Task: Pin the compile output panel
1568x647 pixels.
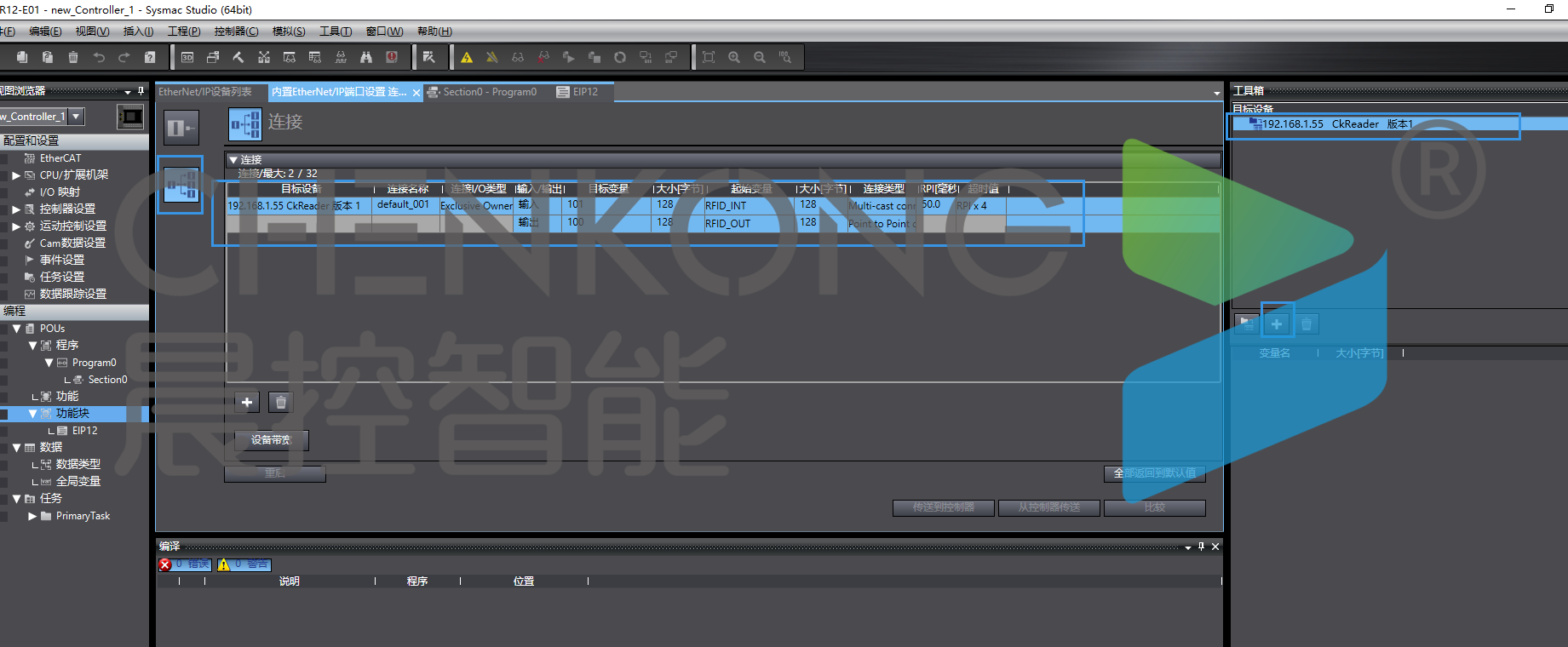Action: click(x=1201, y=547)
